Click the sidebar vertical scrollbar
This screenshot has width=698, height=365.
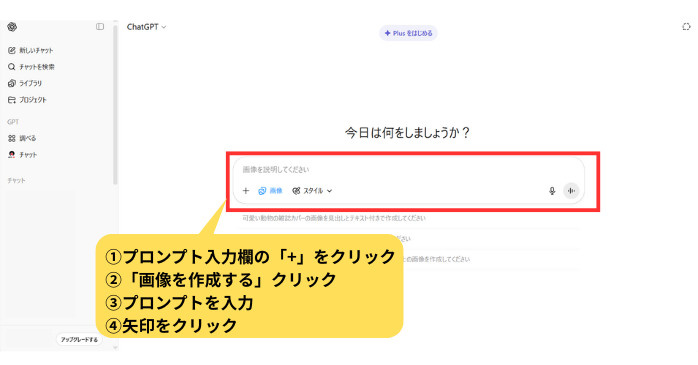point(115,105)
